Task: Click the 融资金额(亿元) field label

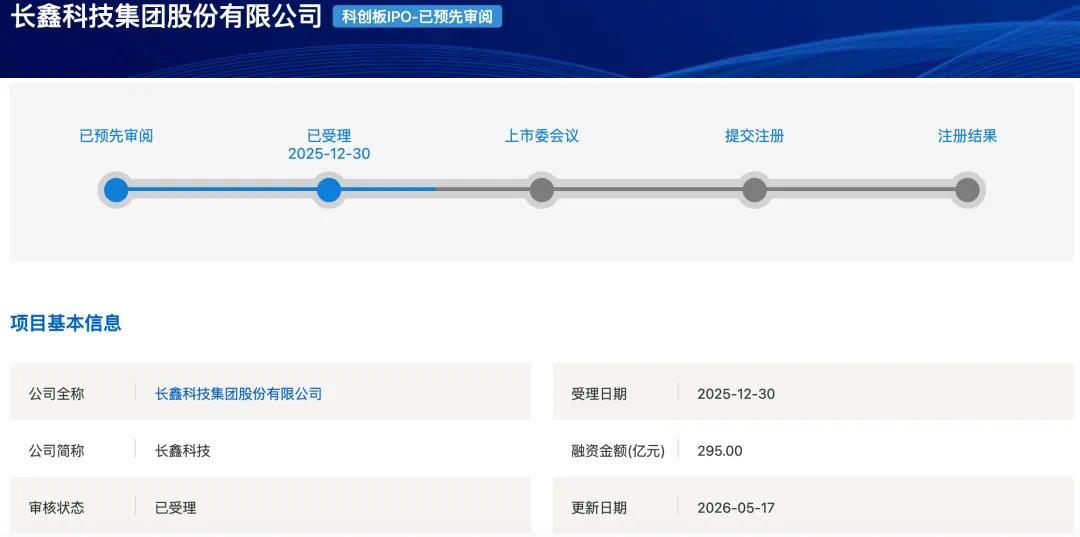Action: 618,452
